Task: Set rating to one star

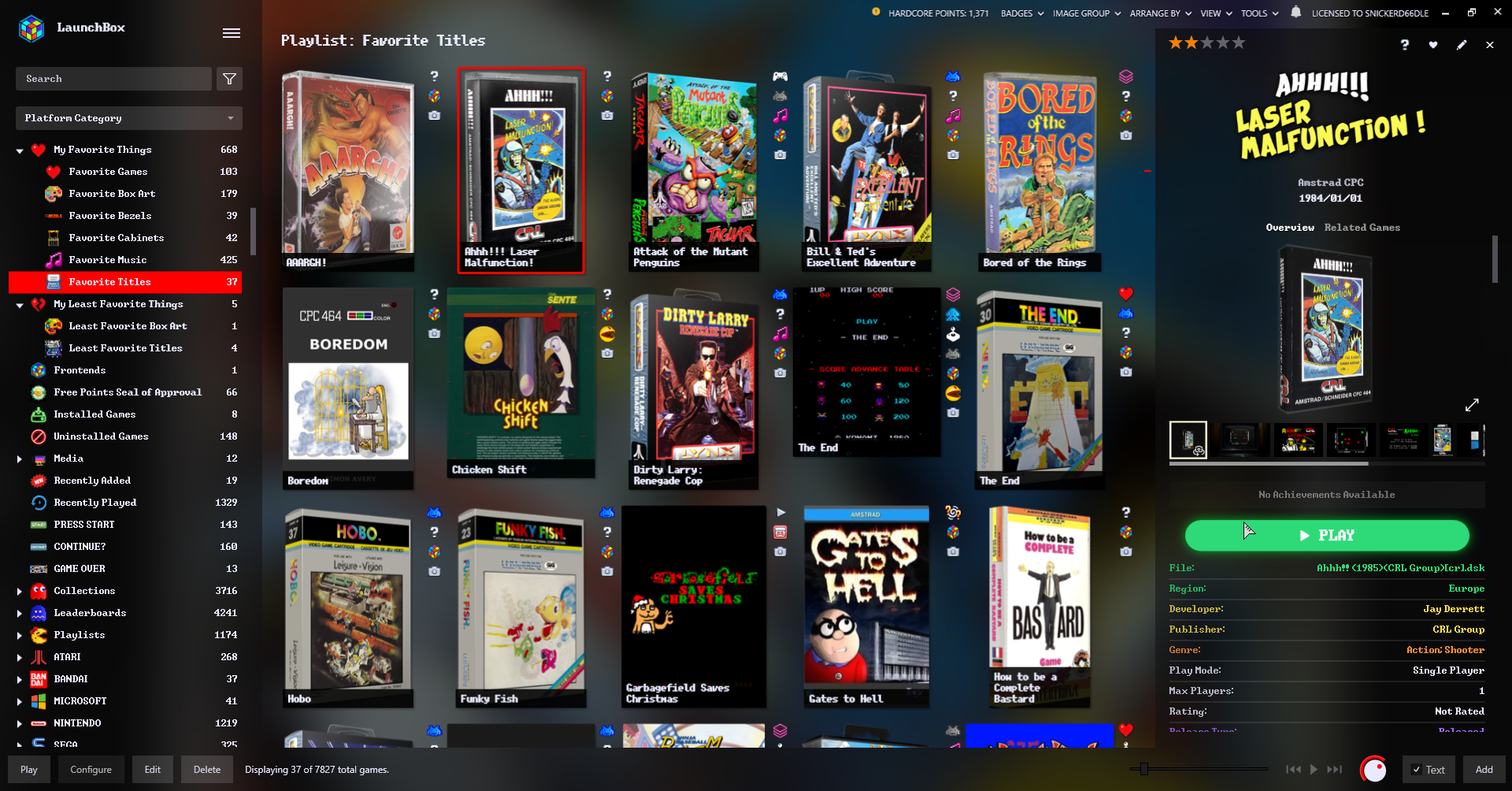Action: tap(1176, 43)
